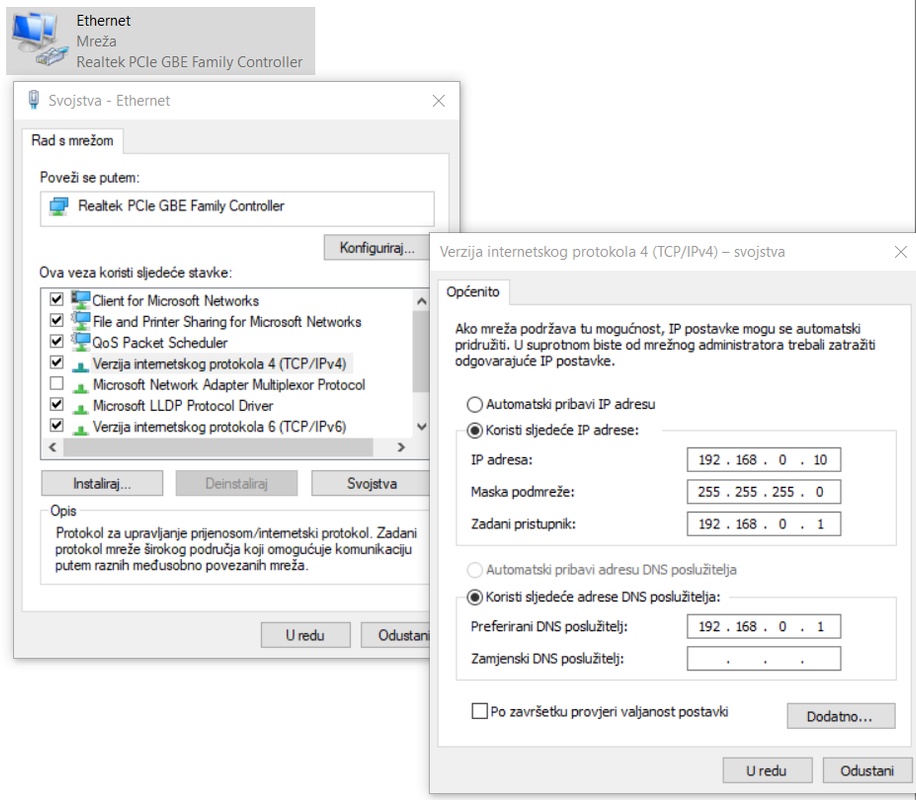Open the Općenito tab
The width and height of the screenshot is (916, 800).
pyautogui.click(x=473, y=292)
